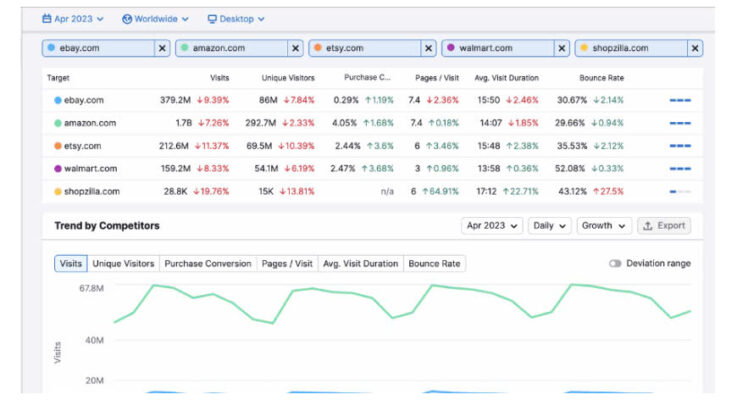Click n/a purchase conversion for shopzilla.com
This screenshot has height=400, width=748.
tap(387, 192)
